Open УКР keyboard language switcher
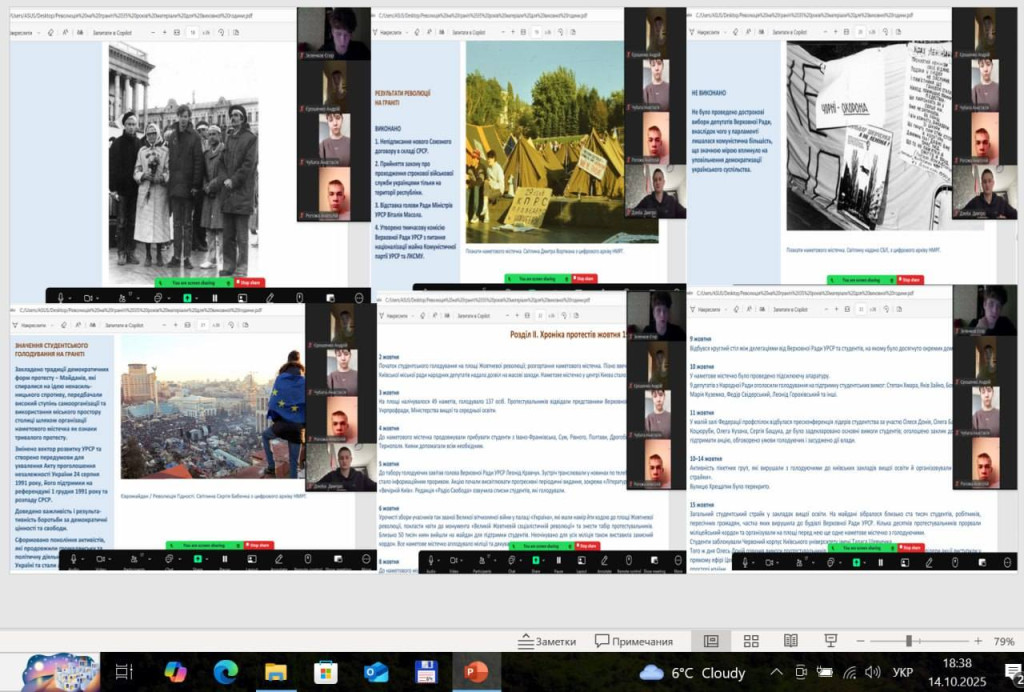 tap(901, 672)
